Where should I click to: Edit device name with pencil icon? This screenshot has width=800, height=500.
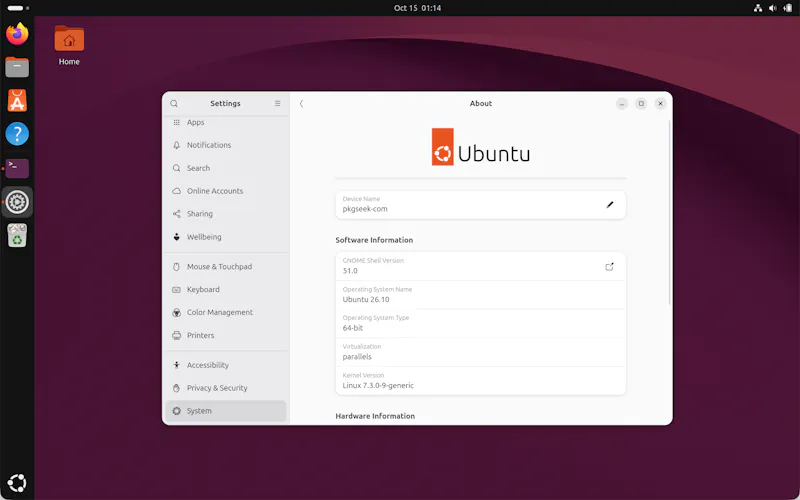[610, 205]
